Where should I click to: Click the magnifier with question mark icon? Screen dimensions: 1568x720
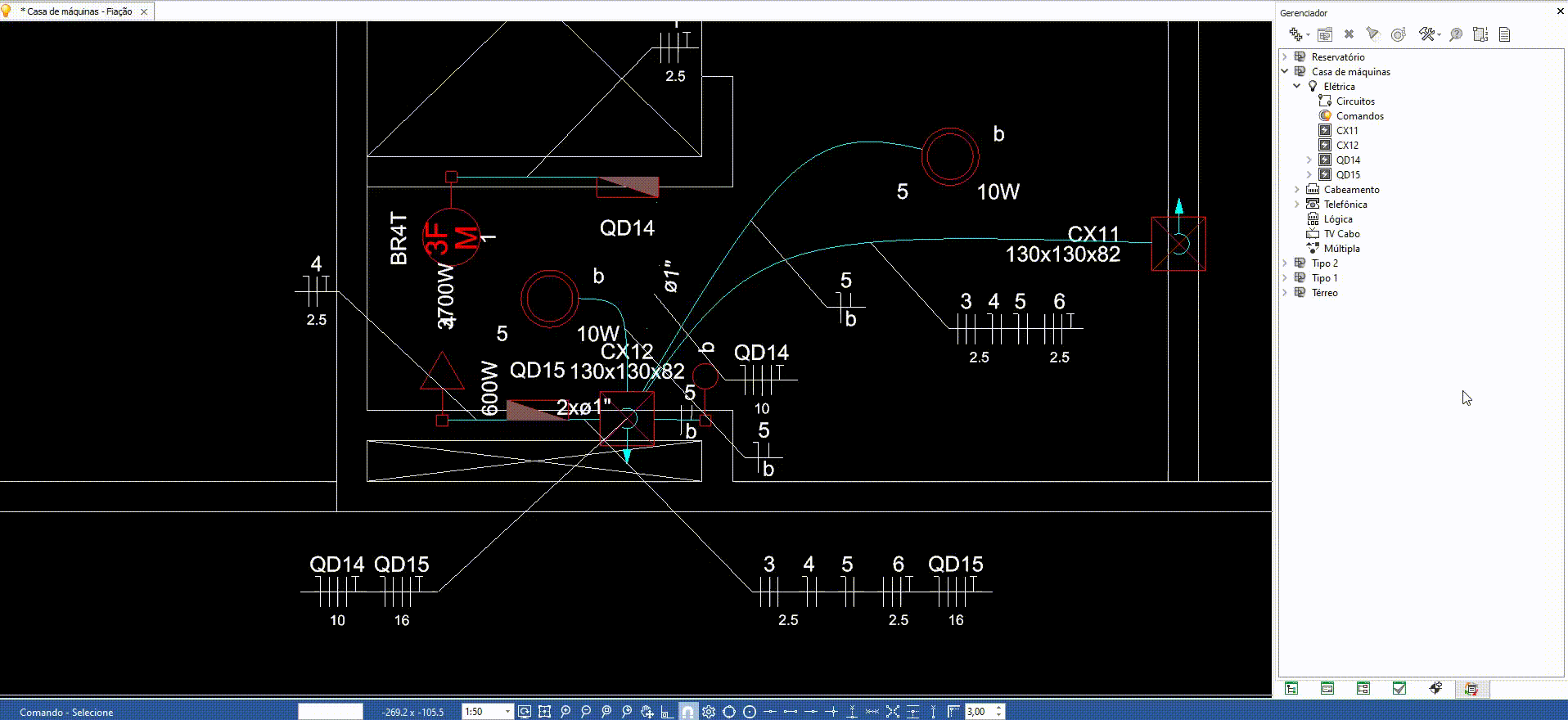[x=1456, y=34]
